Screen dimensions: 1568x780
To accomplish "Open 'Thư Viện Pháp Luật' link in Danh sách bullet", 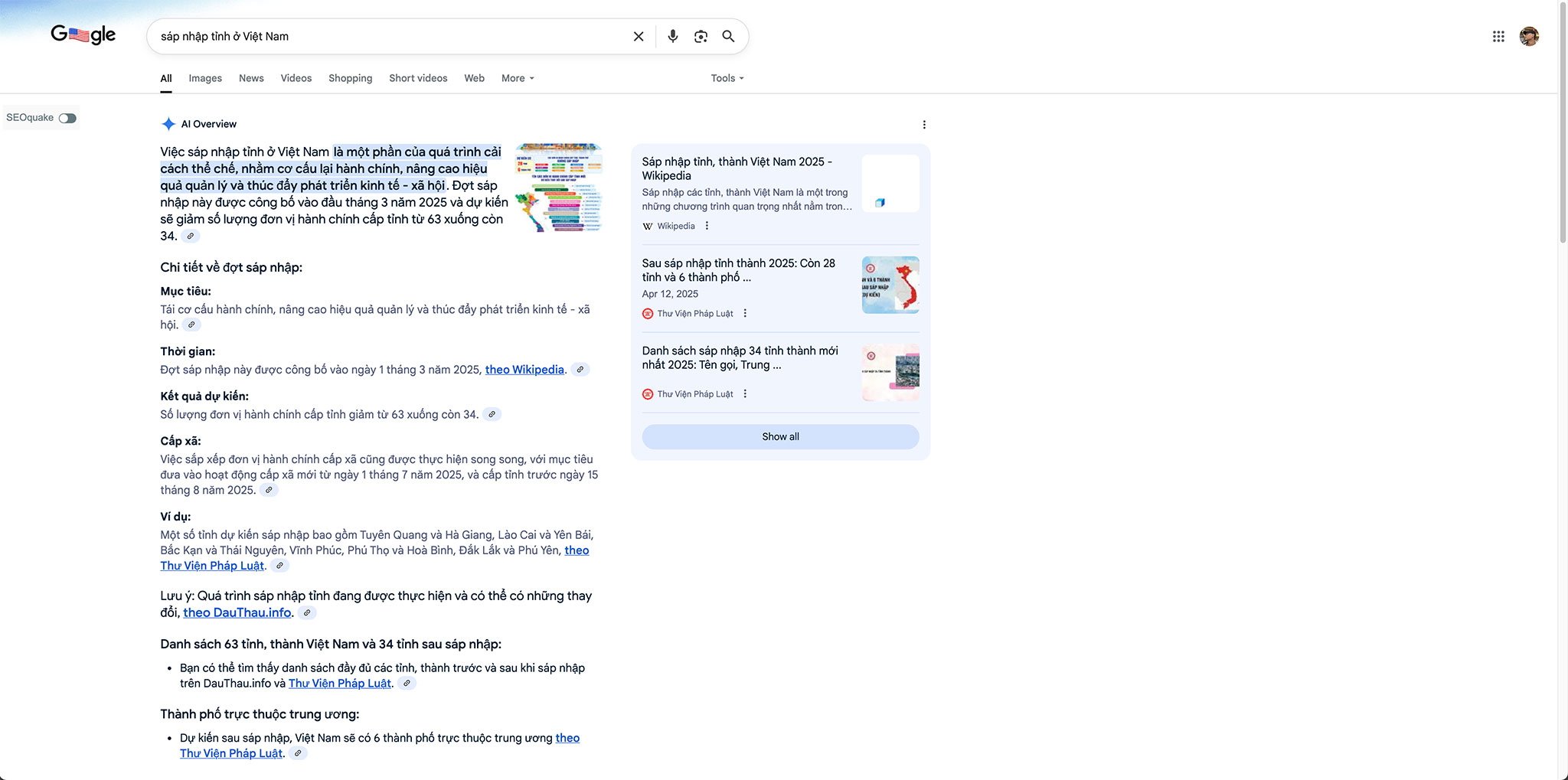I will tap(340, 684).
